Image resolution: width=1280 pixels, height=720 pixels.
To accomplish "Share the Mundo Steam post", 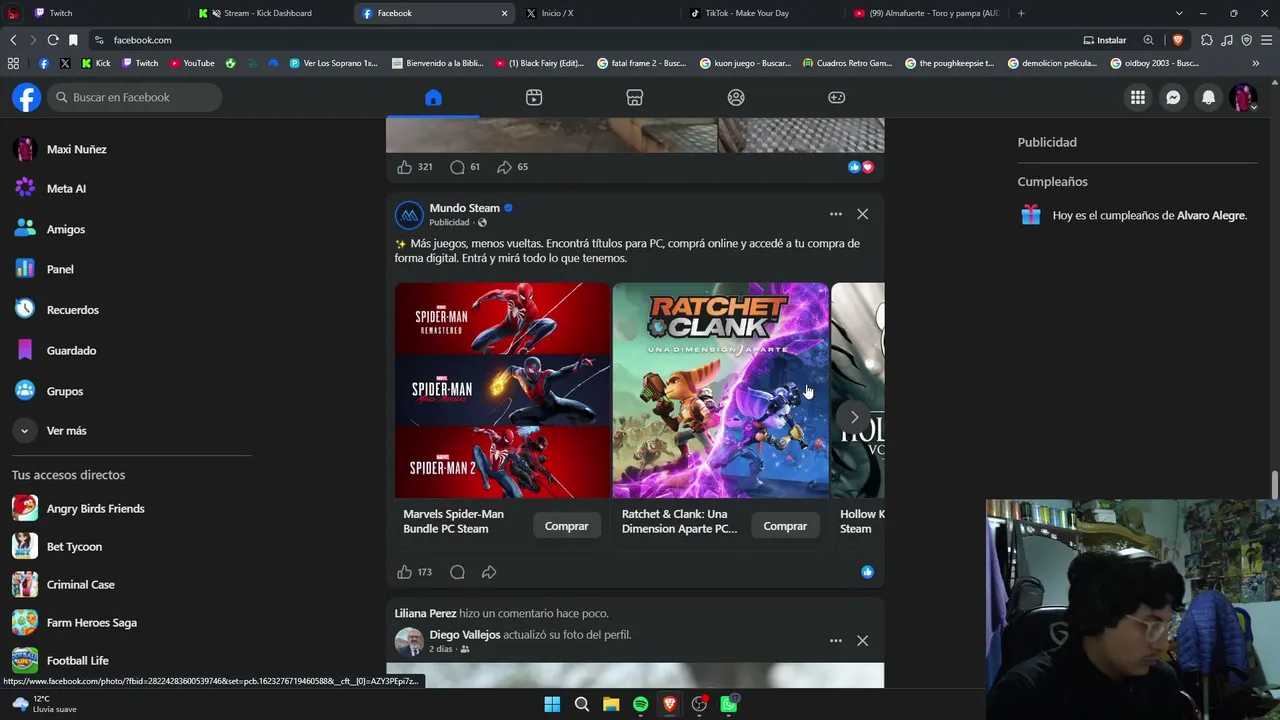I will pyautogui.click(x=489, y=572).
